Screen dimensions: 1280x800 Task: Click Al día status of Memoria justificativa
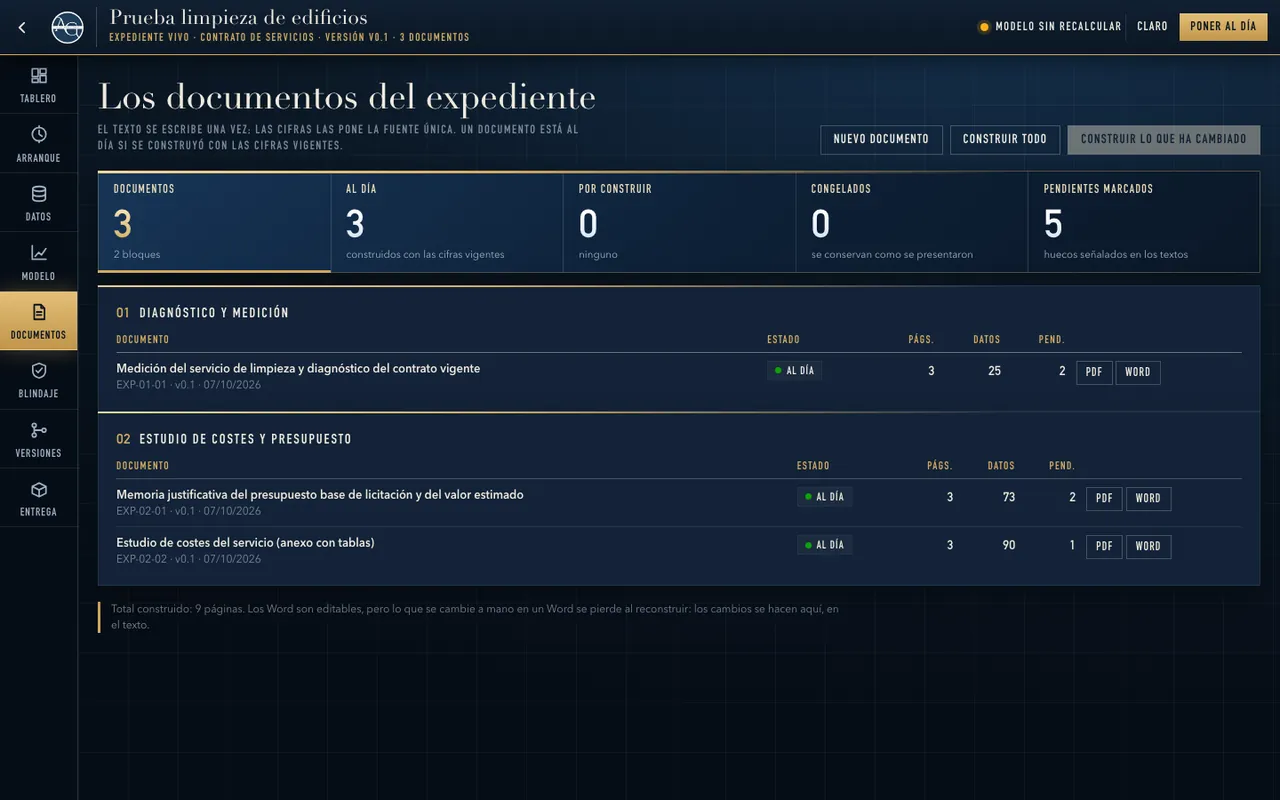click(825, 497)
